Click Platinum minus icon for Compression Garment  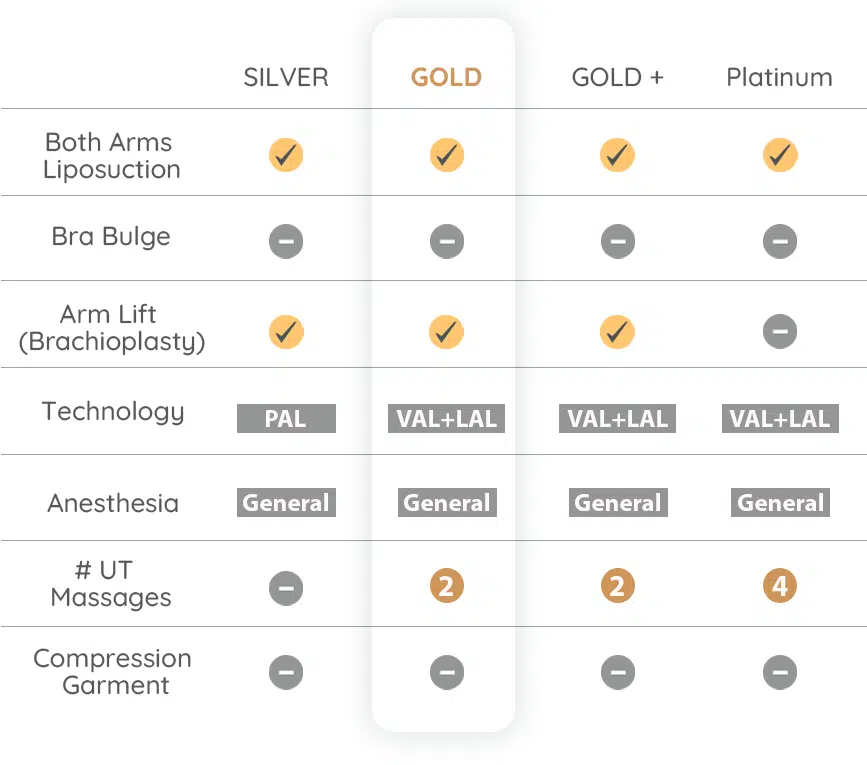click(x=779, y=673)
